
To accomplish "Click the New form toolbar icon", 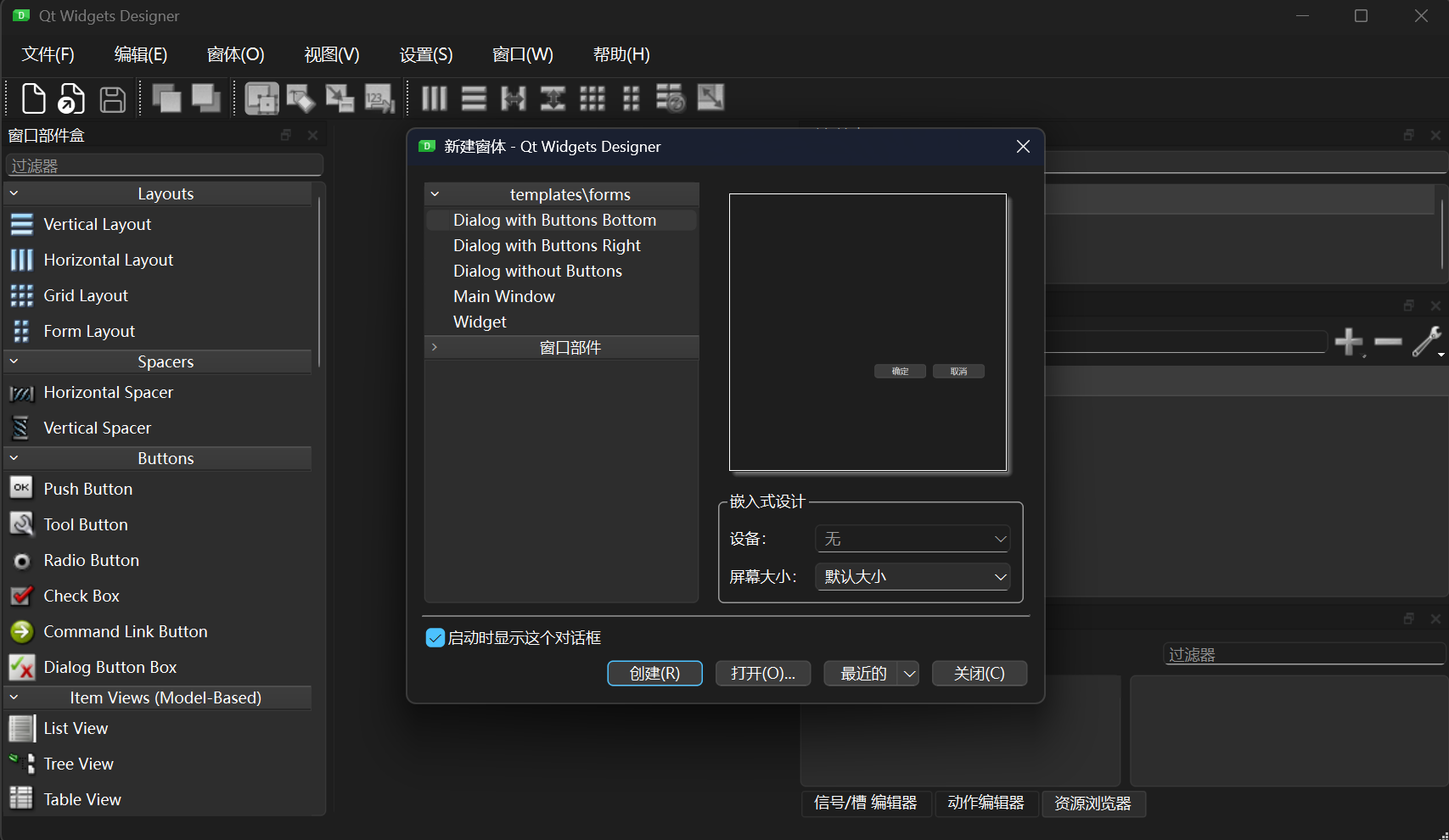I will (33, 98).
